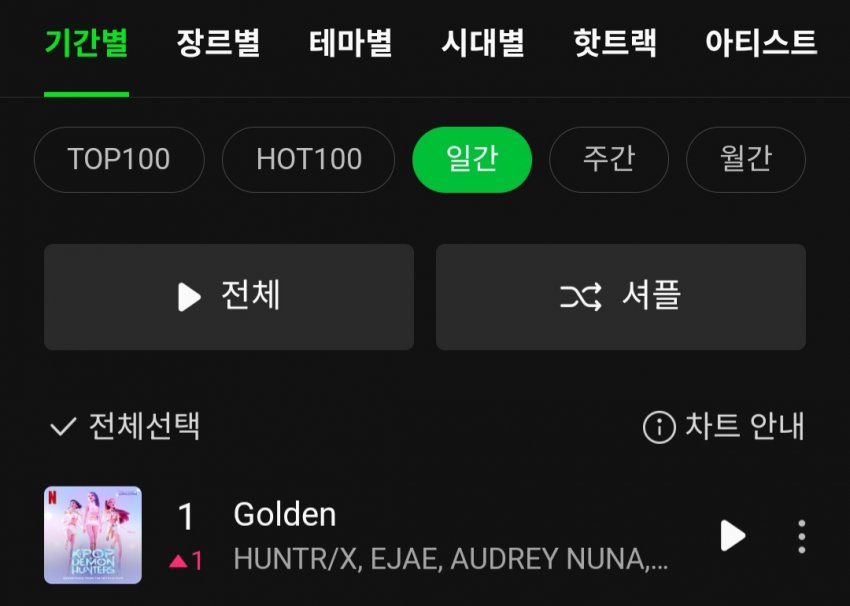This screenshot has width=850, height=606.
Task: Switch to the 월간 monthly chart
Action: click(x=746, y=159)
